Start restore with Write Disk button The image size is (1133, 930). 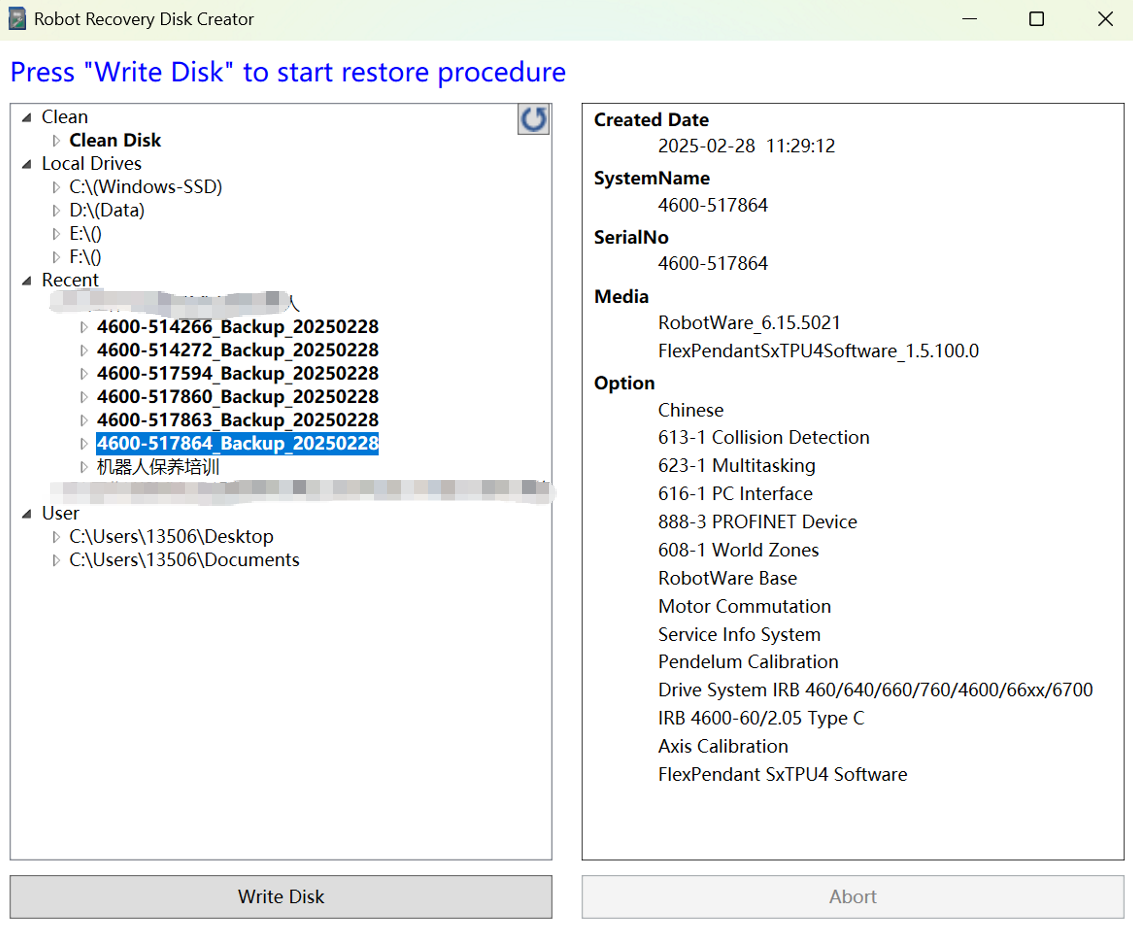(281, 897)
